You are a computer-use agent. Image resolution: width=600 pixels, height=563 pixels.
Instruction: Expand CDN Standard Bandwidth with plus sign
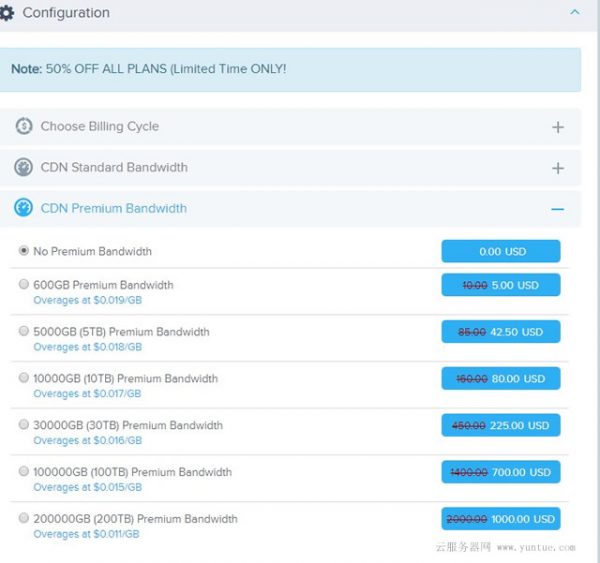(558, 168)
